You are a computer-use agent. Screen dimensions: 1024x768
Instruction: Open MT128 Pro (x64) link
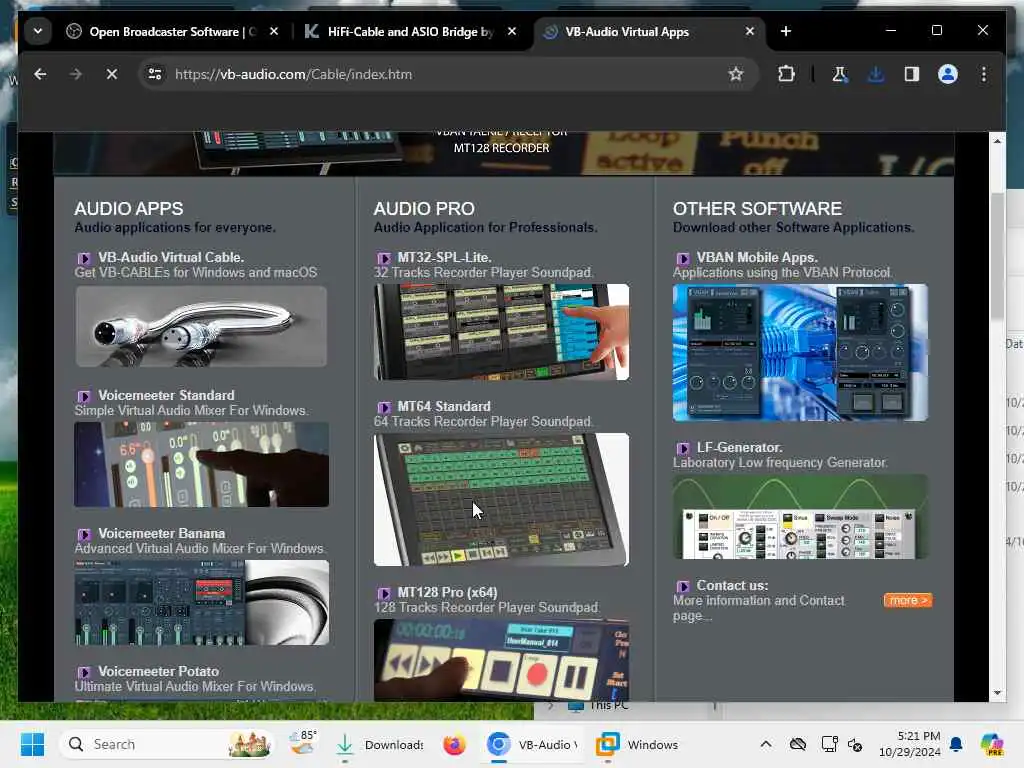pos(447,592)
